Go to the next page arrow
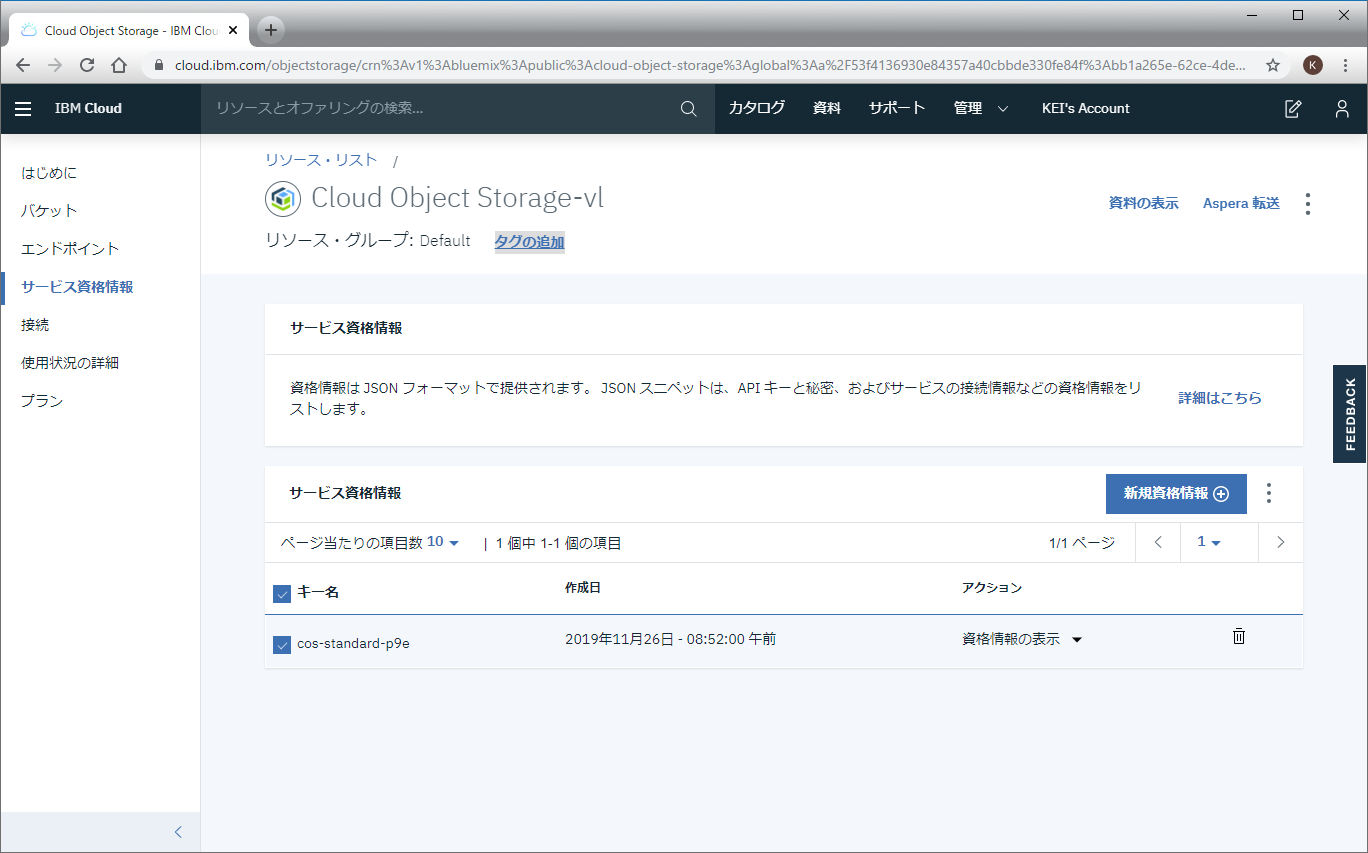The height and width of the screenshot is (853, 1368). pos(1280,542)
